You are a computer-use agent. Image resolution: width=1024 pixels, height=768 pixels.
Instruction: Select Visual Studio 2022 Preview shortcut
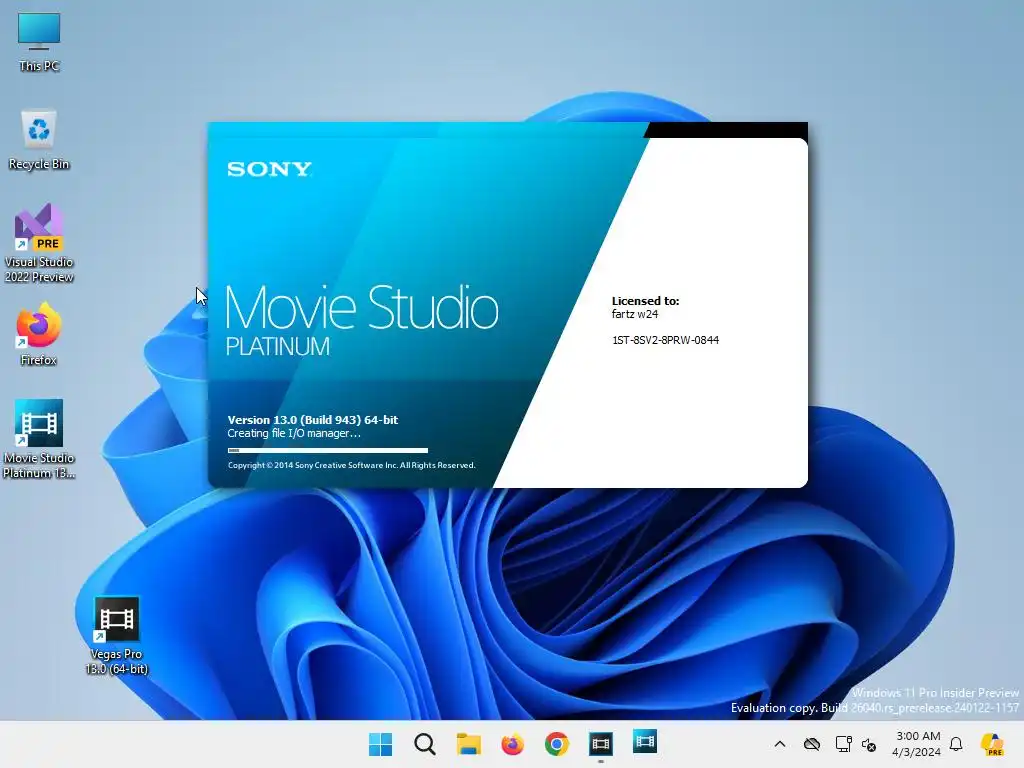point(39,243)
